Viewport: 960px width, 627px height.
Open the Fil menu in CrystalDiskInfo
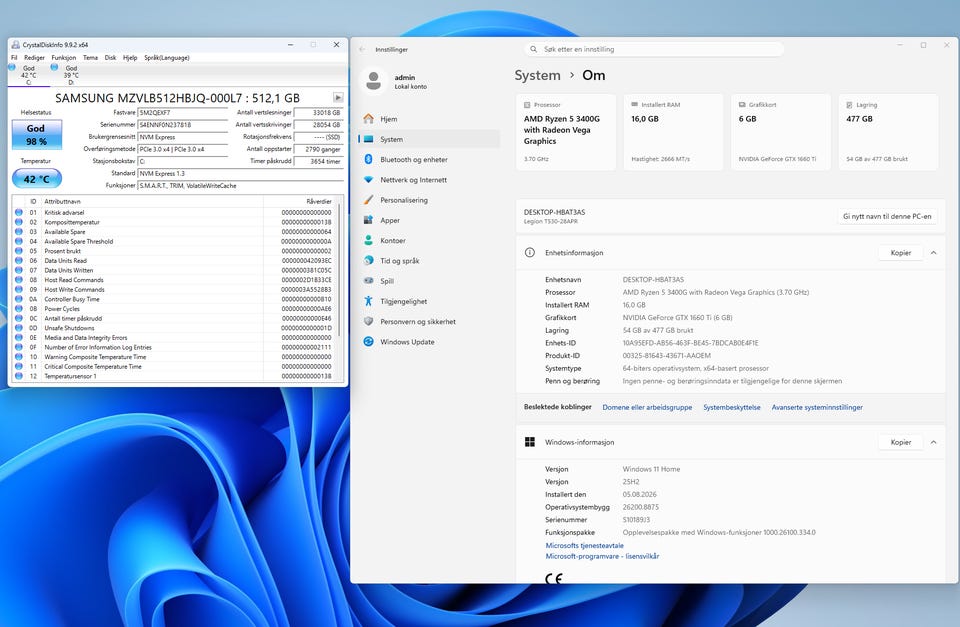14,58
